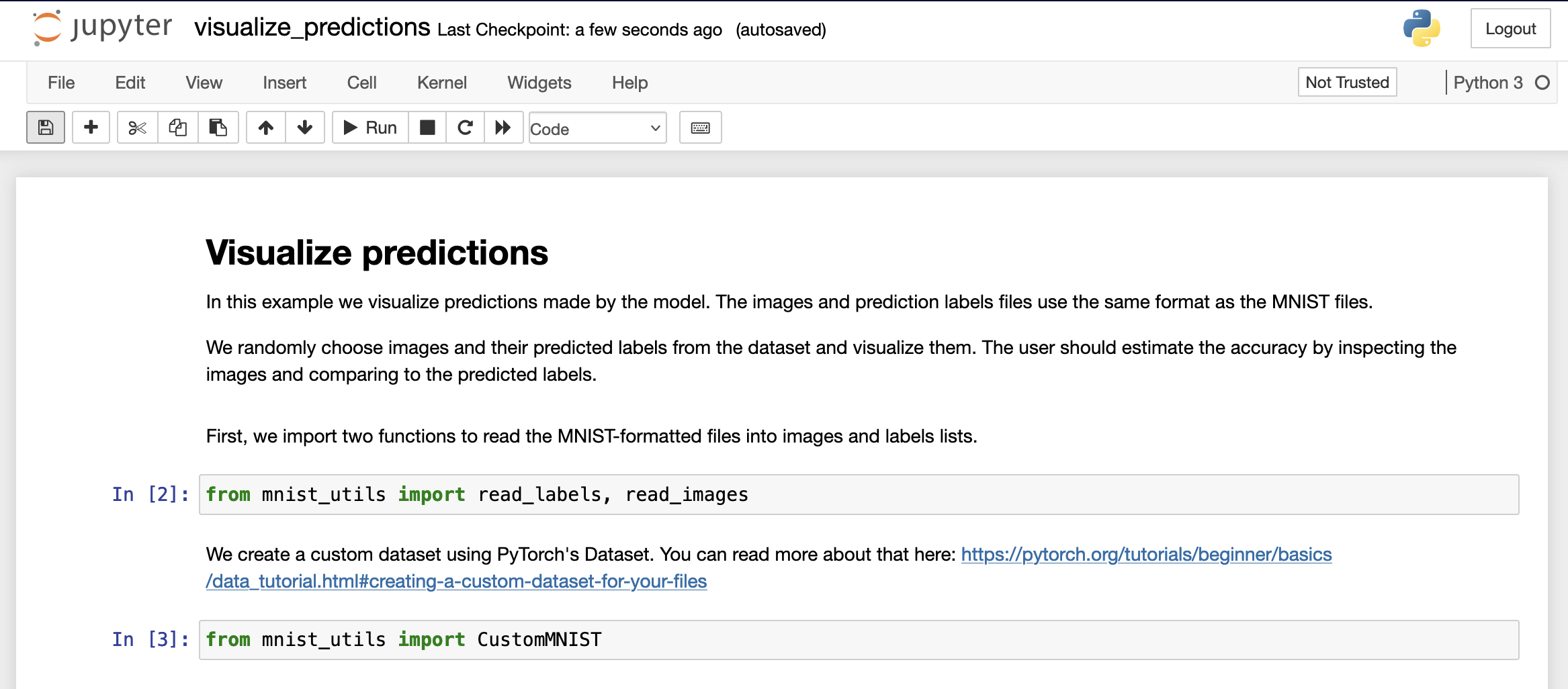Open the Kernel menu

(441, 82)
